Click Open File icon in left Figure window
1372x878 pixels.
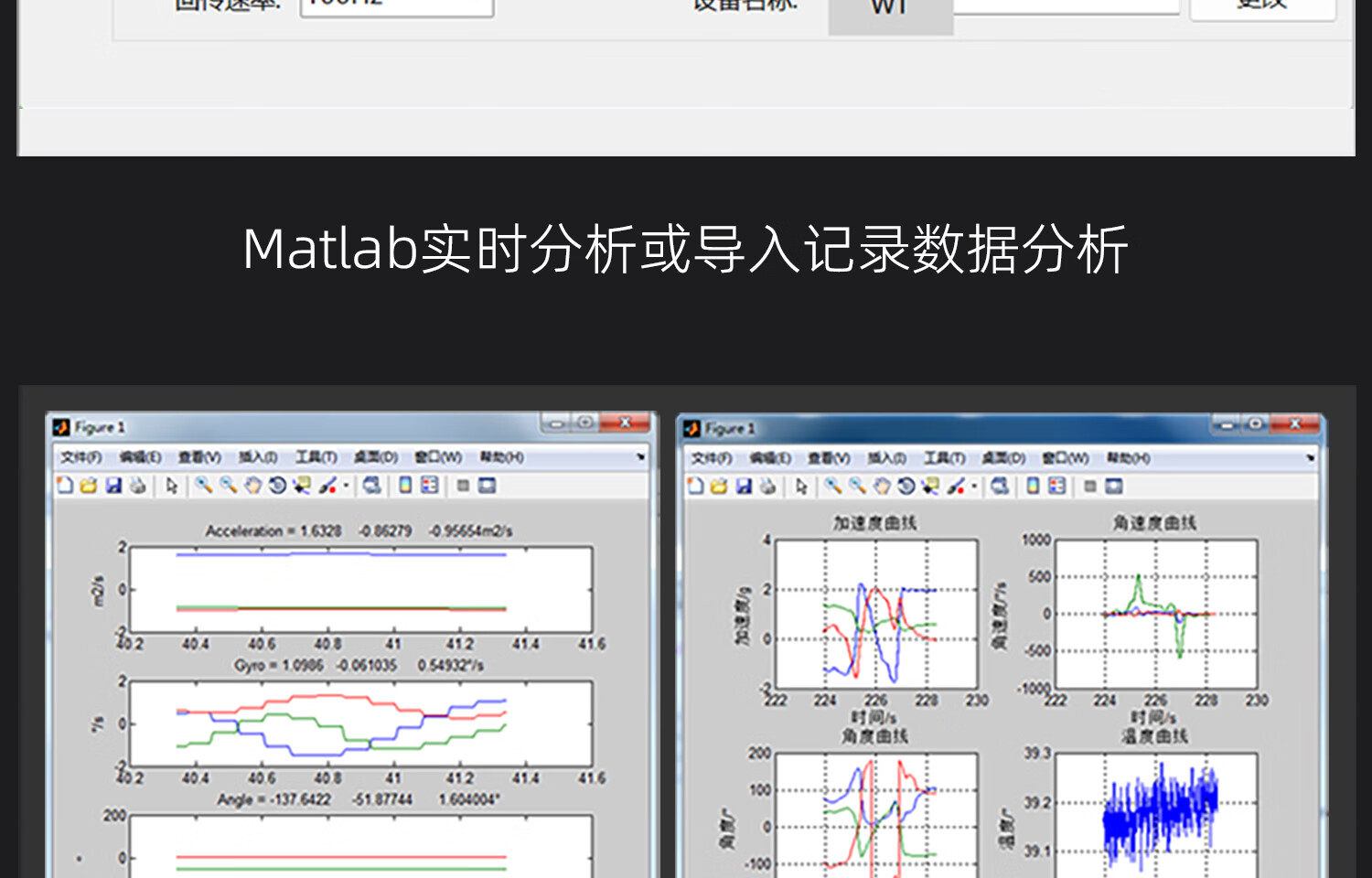pyautogui.click(x=89, y=486)
